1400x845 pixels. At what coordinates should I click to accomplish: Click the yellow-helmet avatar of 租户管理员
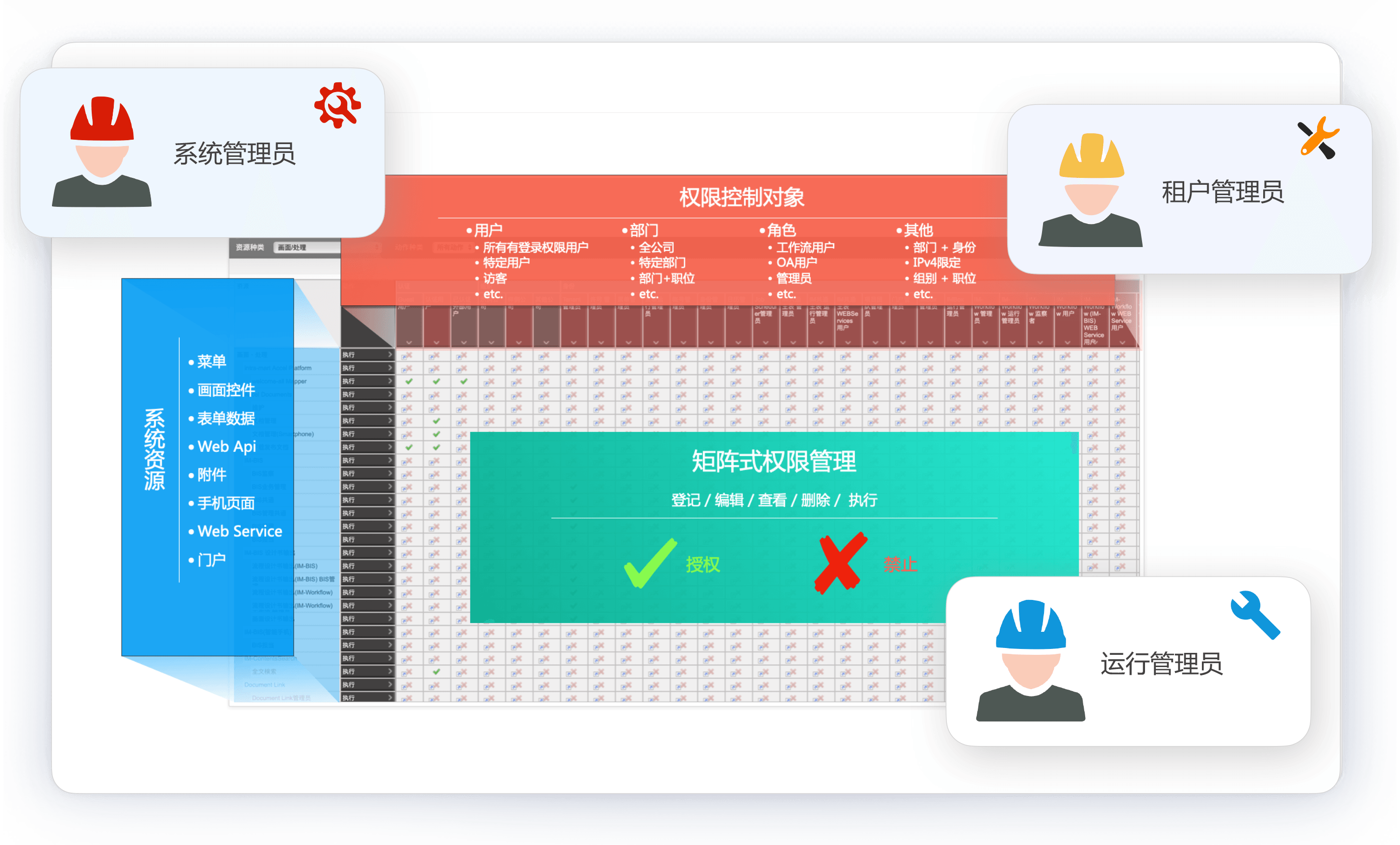coord(1091,190)
